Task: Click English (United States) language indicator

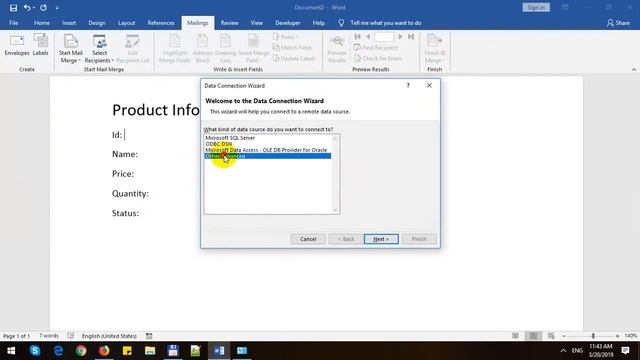Action: [x=109, y=336]
